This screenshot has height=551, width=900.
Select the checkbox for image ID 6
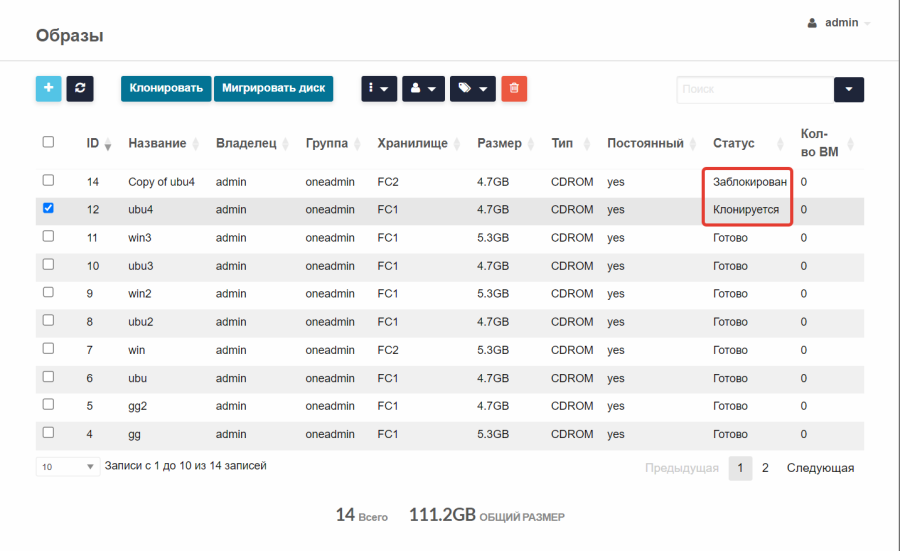click(x=48, y=377)
